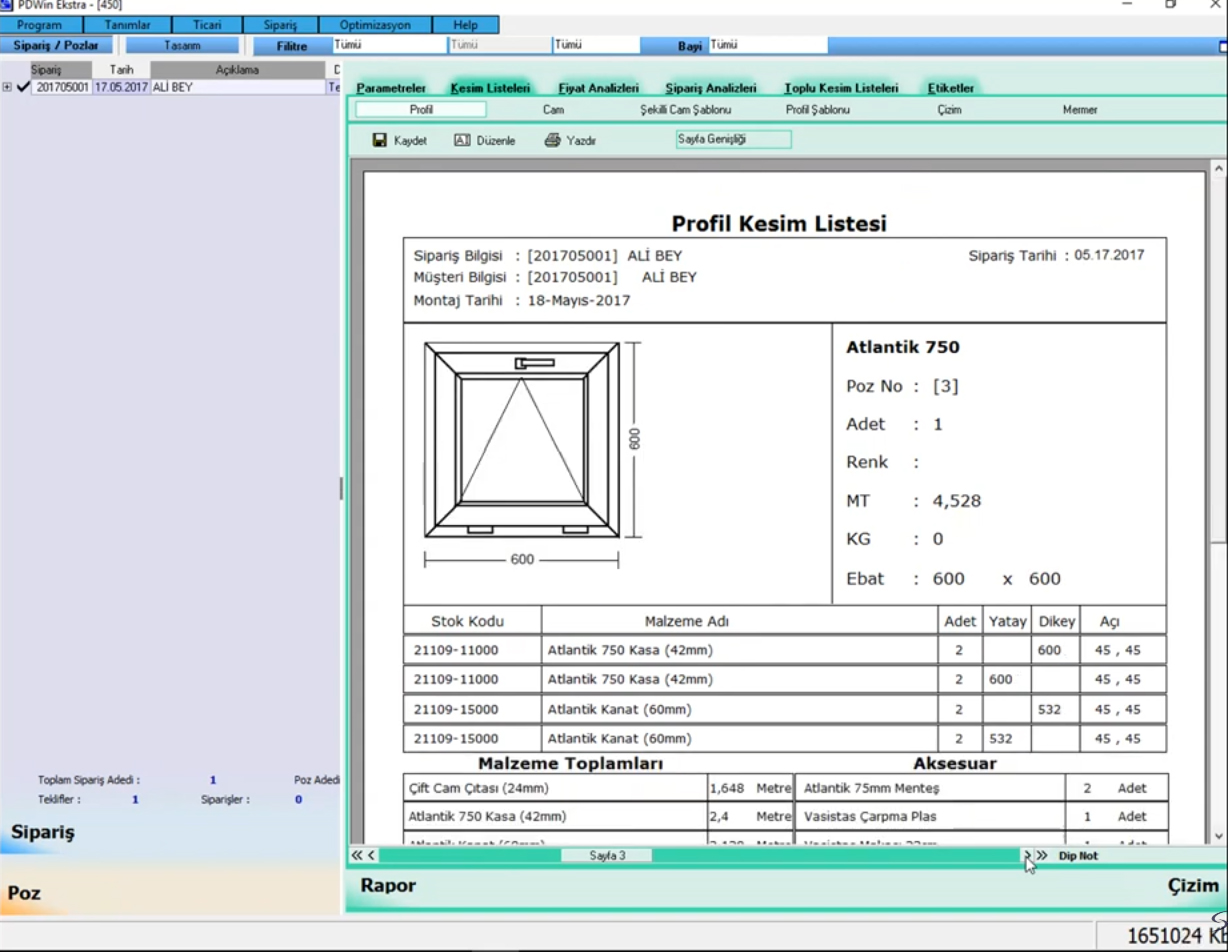
Task: Click the Kaydet save disk icon
Action: coord(380,141)
